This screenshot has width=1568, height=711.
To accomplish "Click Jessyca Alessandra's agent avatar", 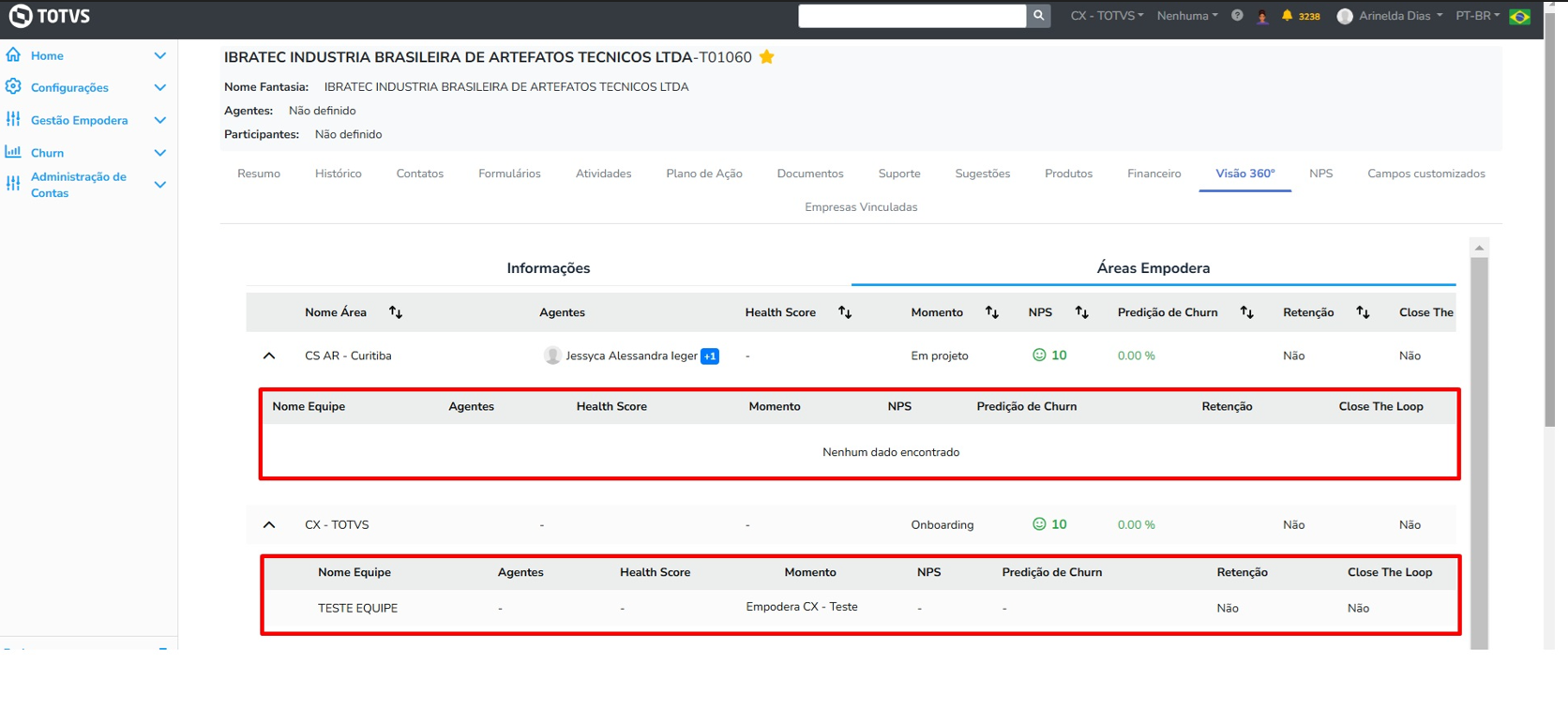I will click(552, 355).
